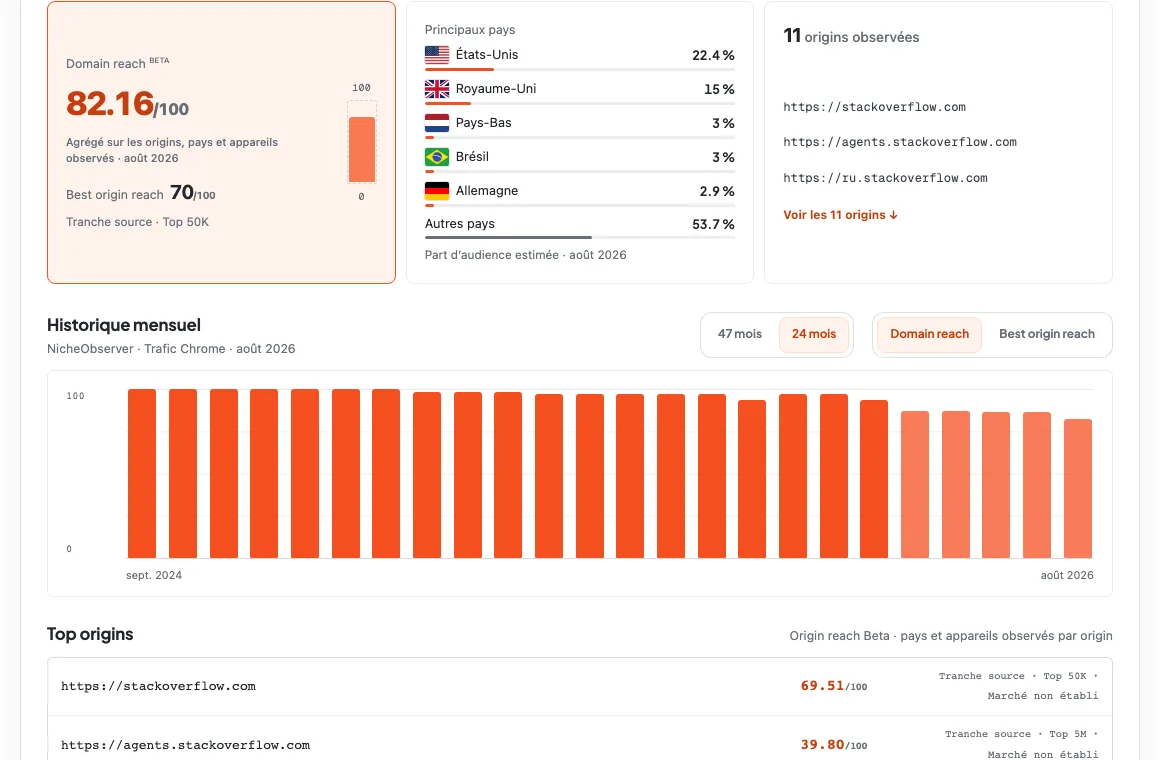1160x760 pixels.
Task: Click the Best origin reach 70 value
Action: [x=192, y=193]
